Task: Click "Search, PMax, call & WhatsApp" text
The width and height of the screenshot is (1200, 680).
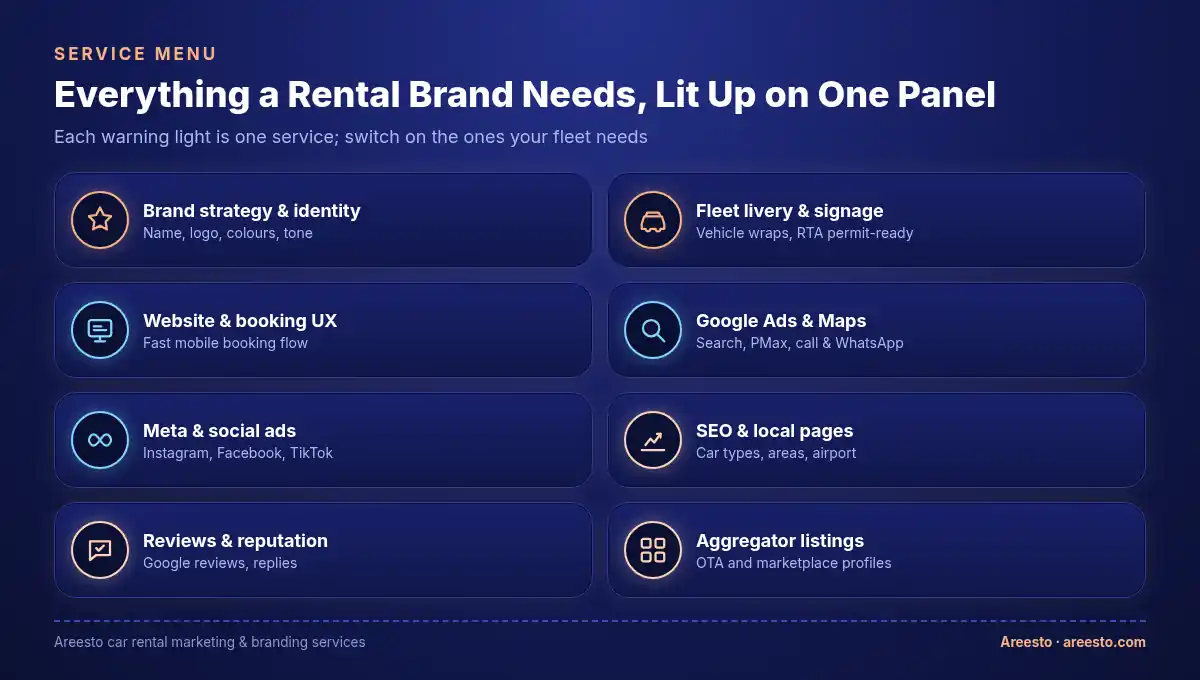Action: 800,343
